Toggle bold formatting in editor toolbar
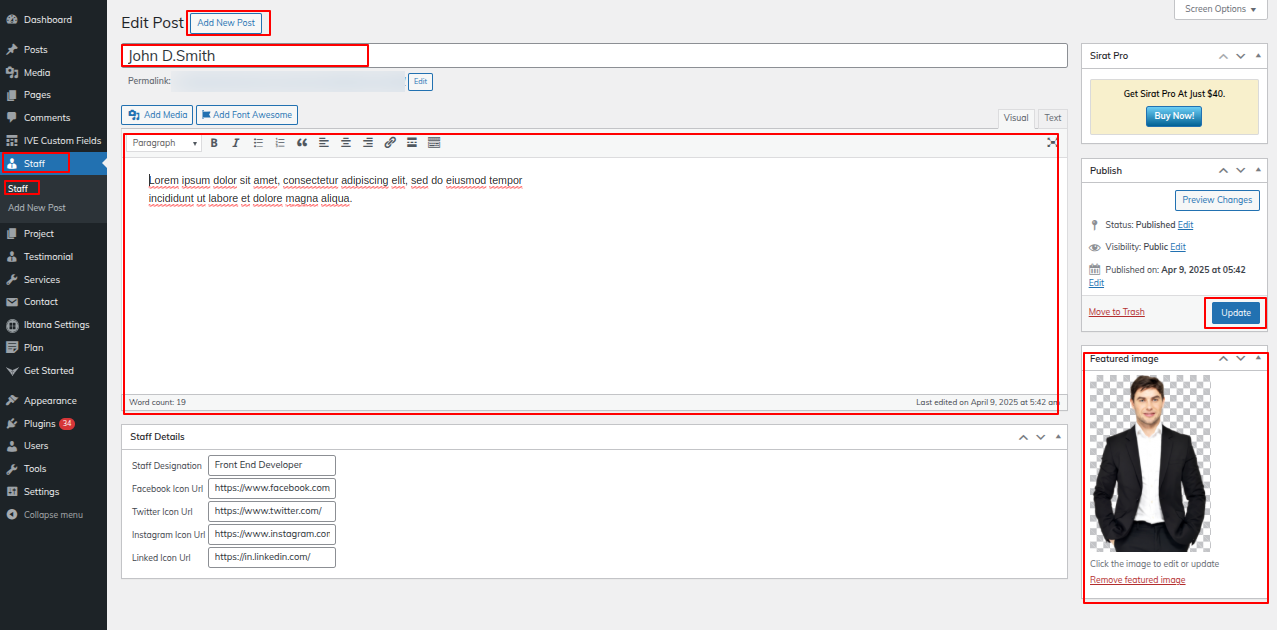The width and height of the screenshot is (1277, 630). click(214, 143)
